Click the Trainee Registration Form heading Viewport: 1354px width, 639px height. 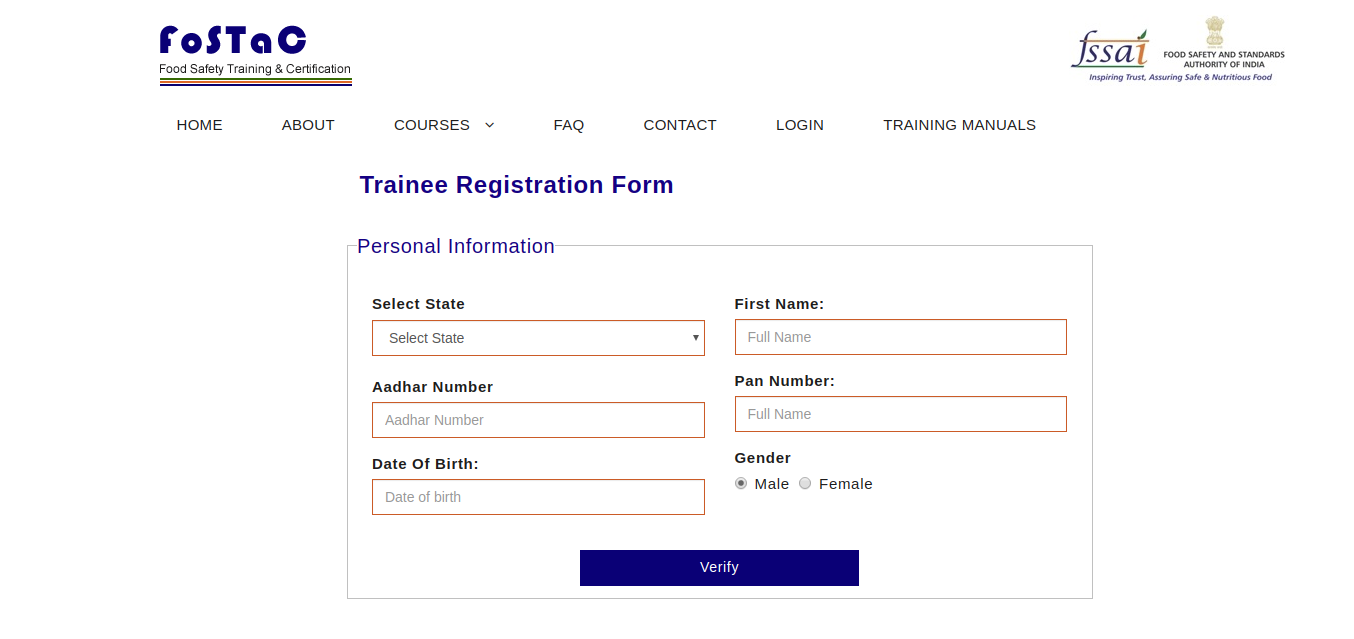[x=516, y=185]
